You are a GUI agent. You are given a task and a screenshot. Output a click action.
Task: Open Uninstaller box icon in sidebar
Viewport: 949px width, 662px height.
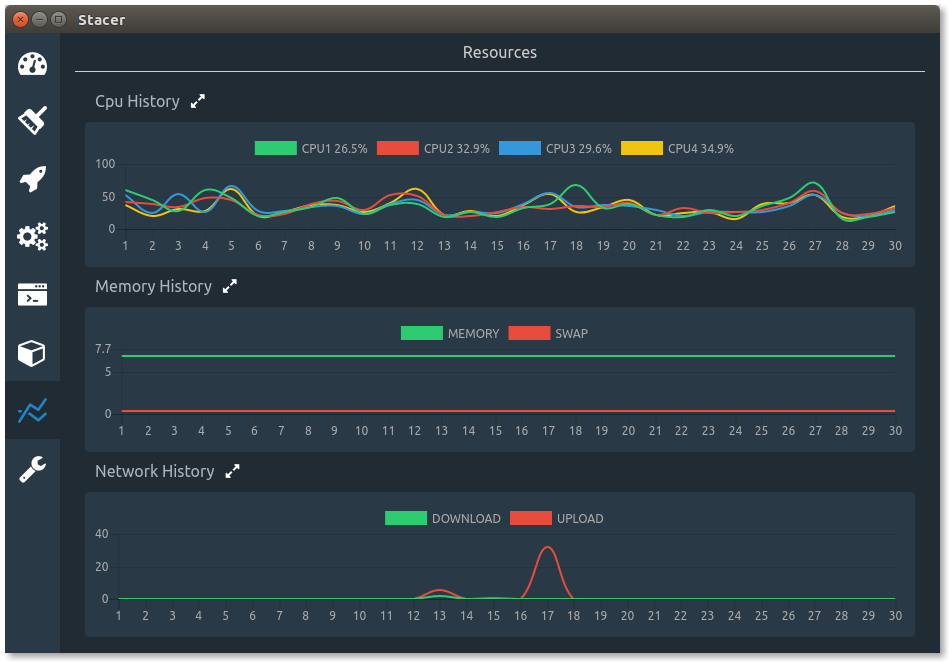click(31, 353)
